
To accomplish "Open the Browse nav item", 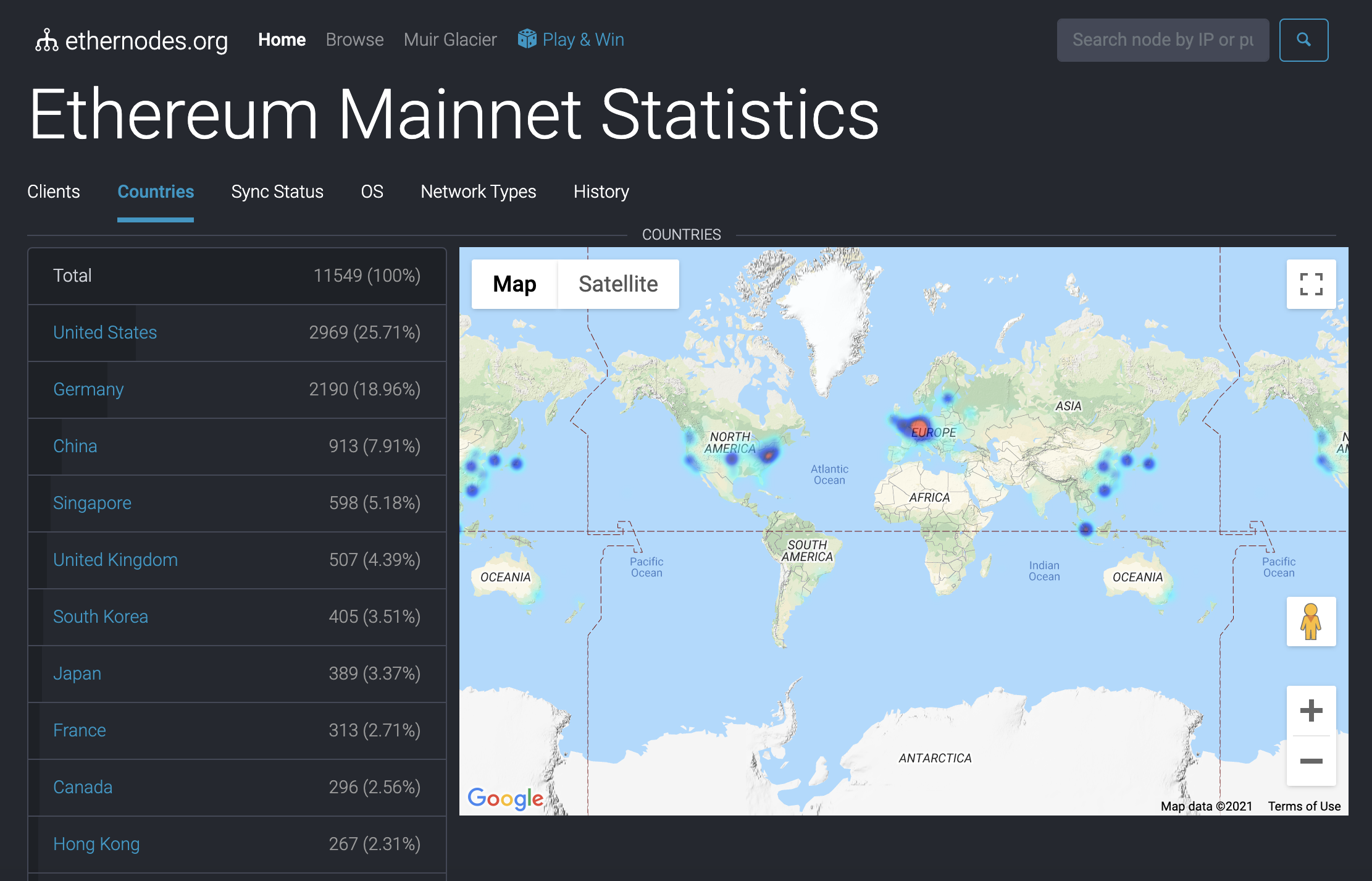I will click(x=354, y=40).
